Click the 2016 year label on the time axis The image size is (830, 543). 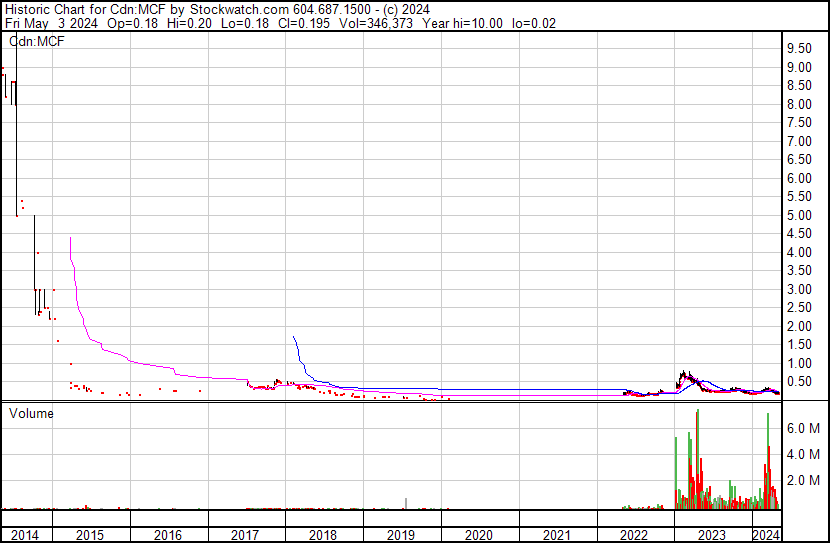tap(168, 535)
